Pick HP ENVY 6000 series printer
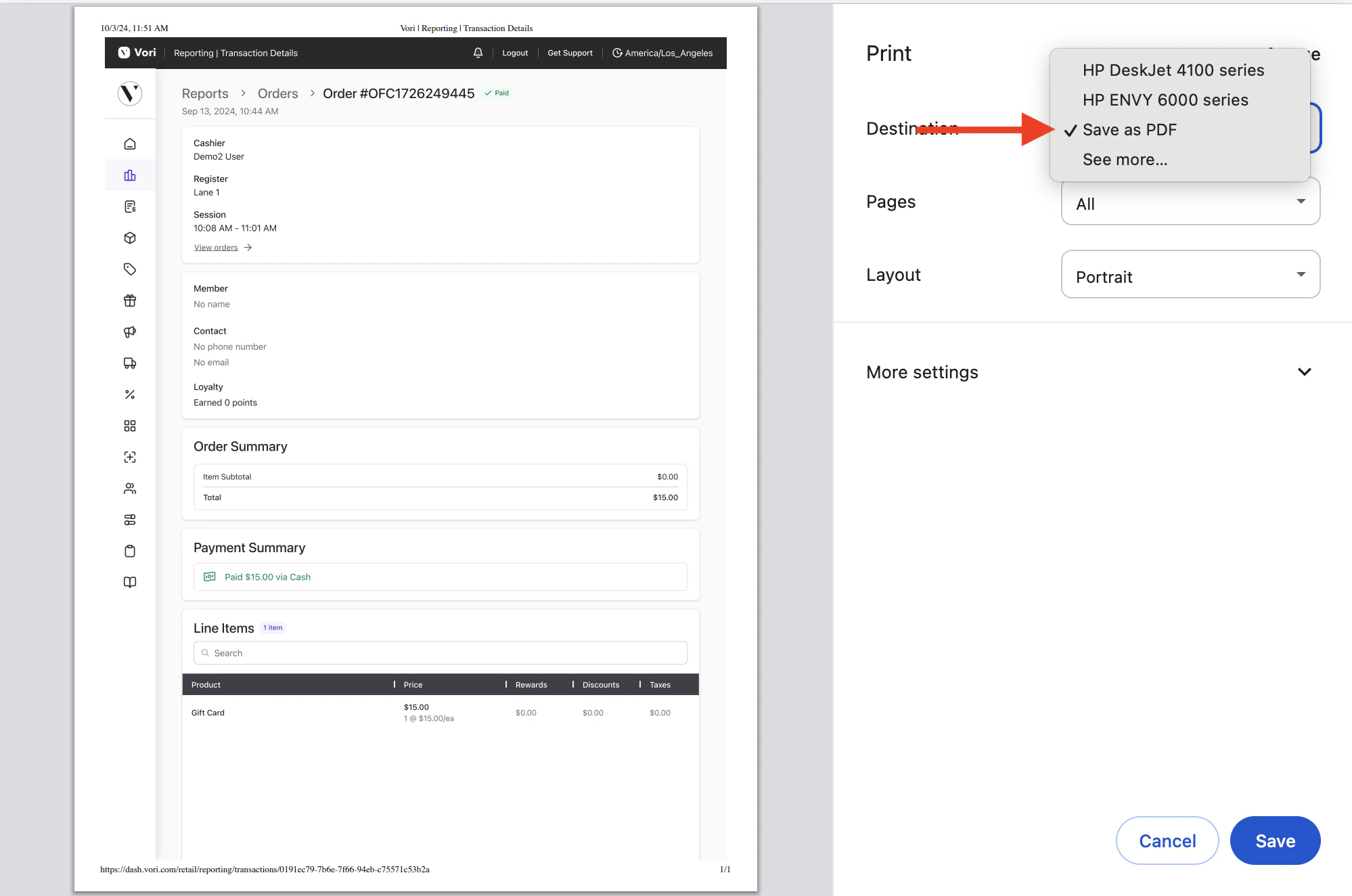The width and height of the screenshot is (1352, 896). 1165,100
